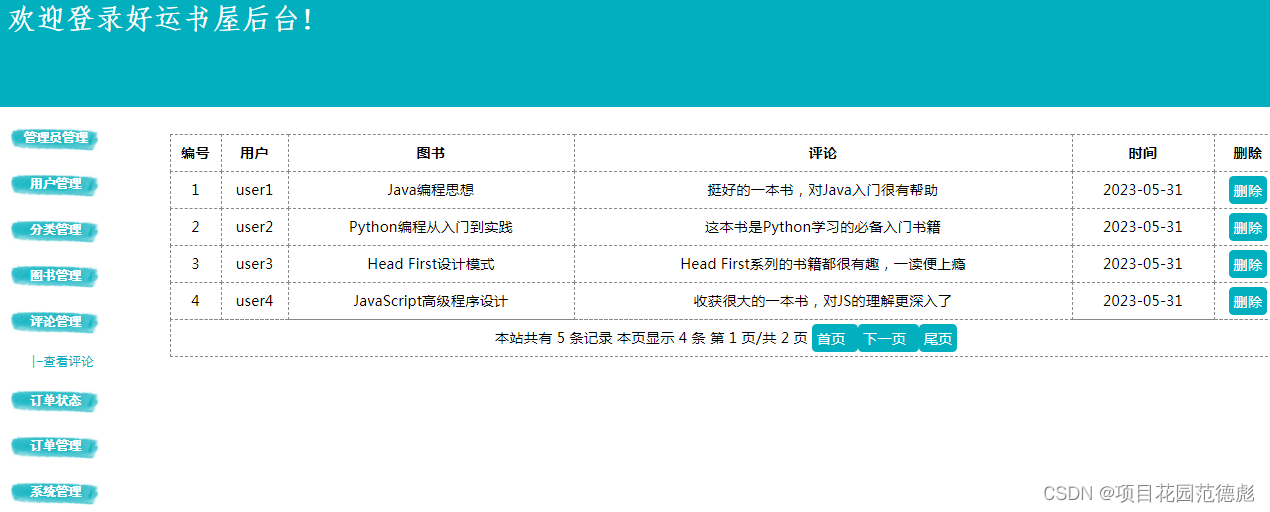Click the JavaScript高级程序设计 book cell
Image resolution: width=1270 pixels, height=512 pixels.
tap(431, 301)
